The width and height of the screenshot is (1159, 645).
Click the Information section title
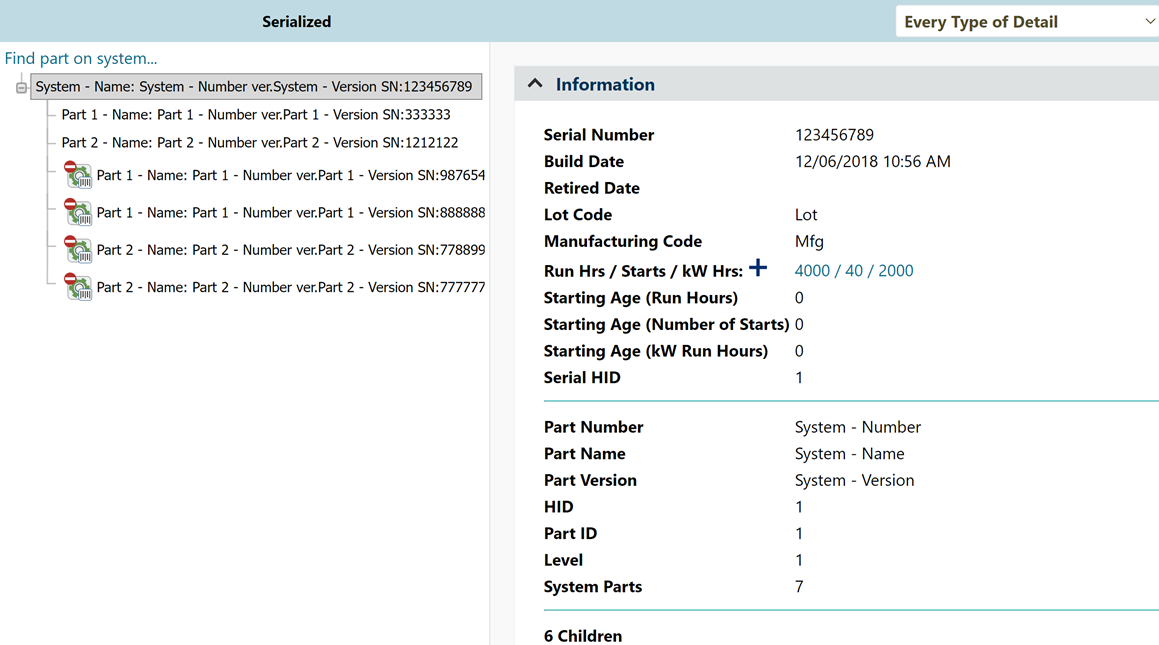605,85
